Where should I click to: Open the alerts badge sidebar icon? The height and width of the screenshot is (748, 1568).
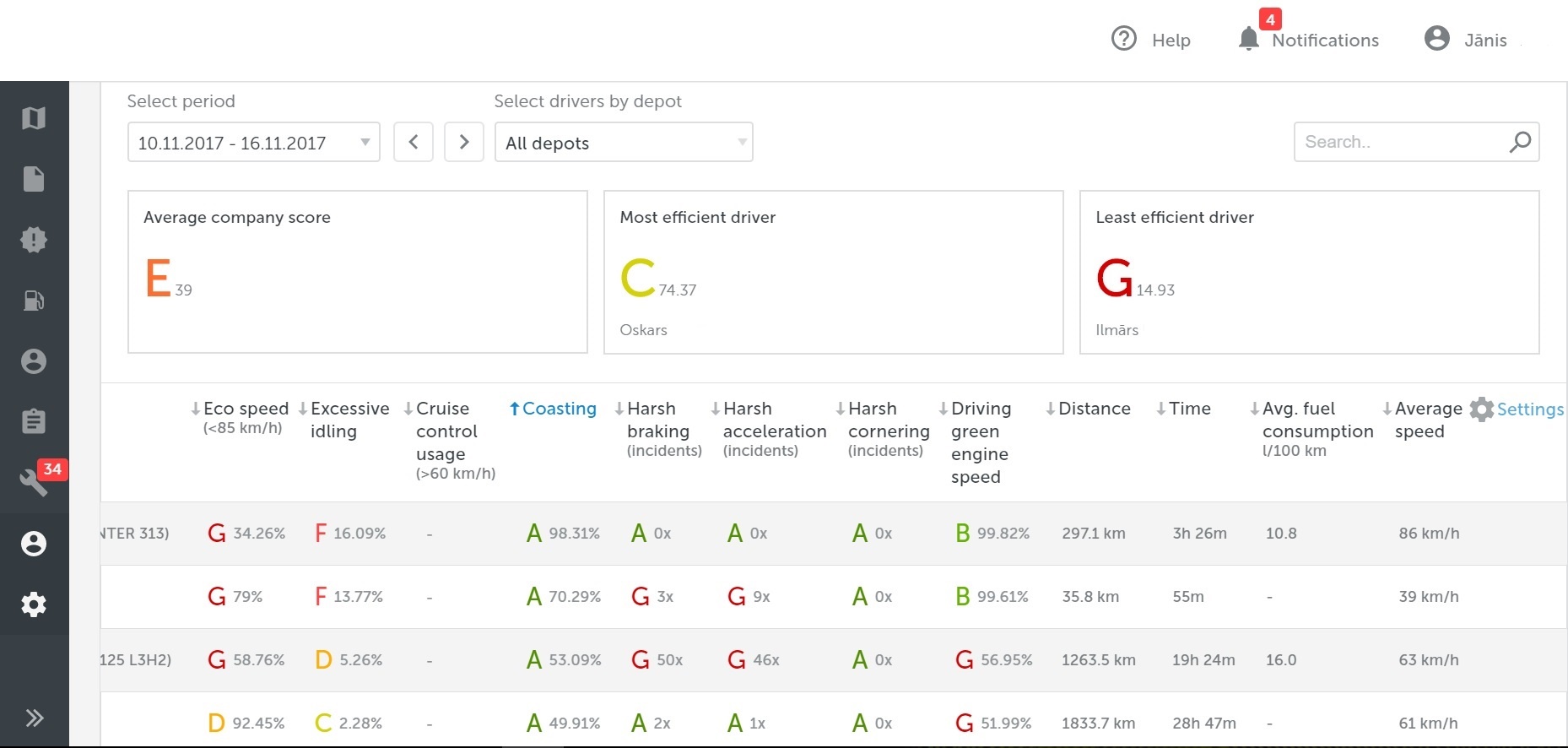click(34, 240)
